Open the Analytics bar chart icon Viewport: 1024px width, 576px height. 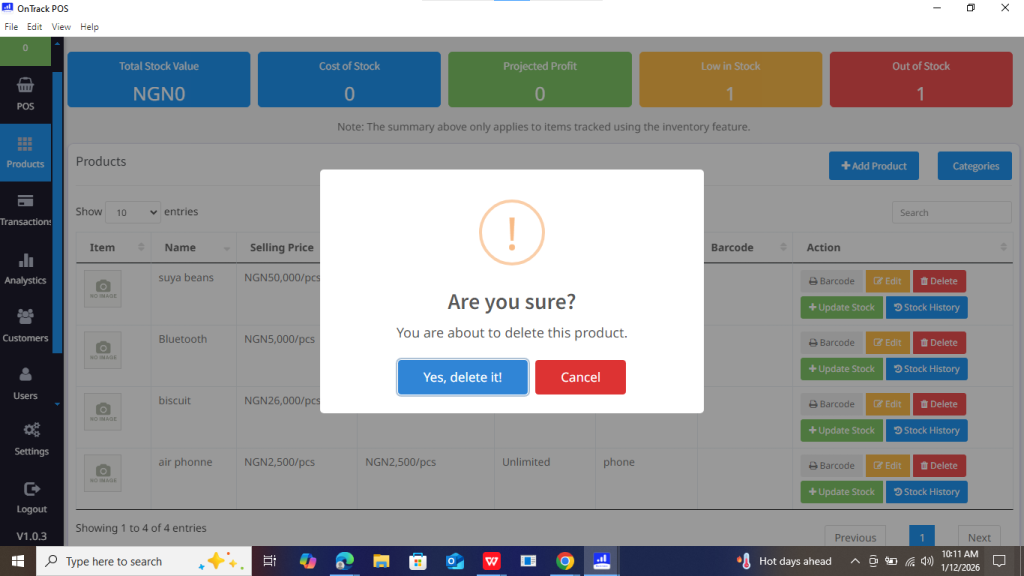point(25,261)
